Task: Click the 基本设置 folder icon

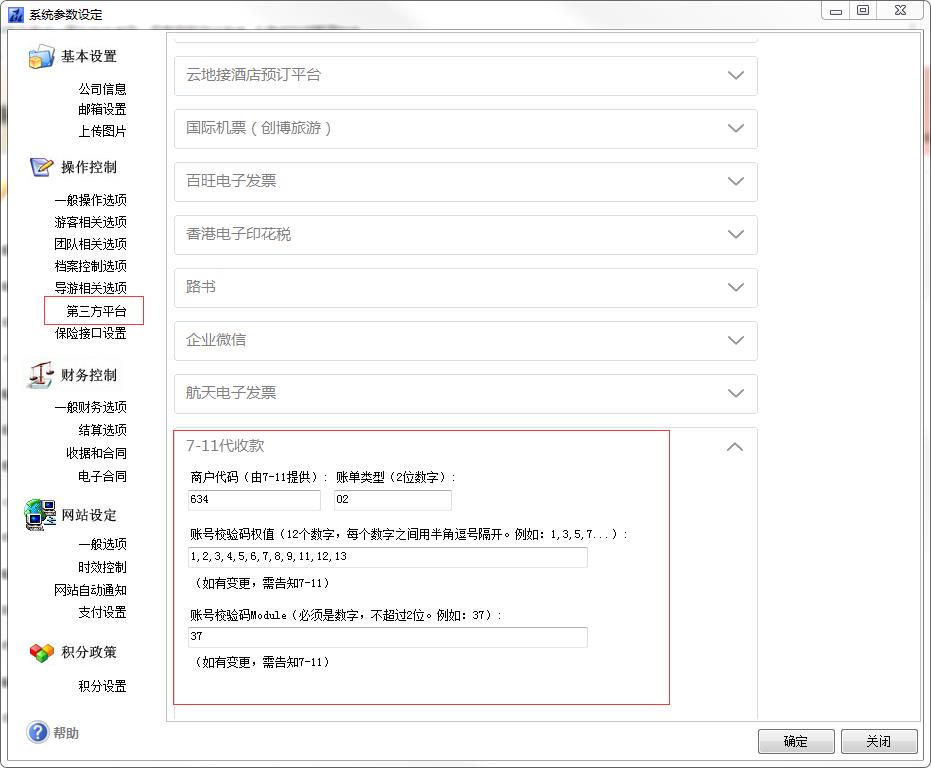Action: (41, 57)
